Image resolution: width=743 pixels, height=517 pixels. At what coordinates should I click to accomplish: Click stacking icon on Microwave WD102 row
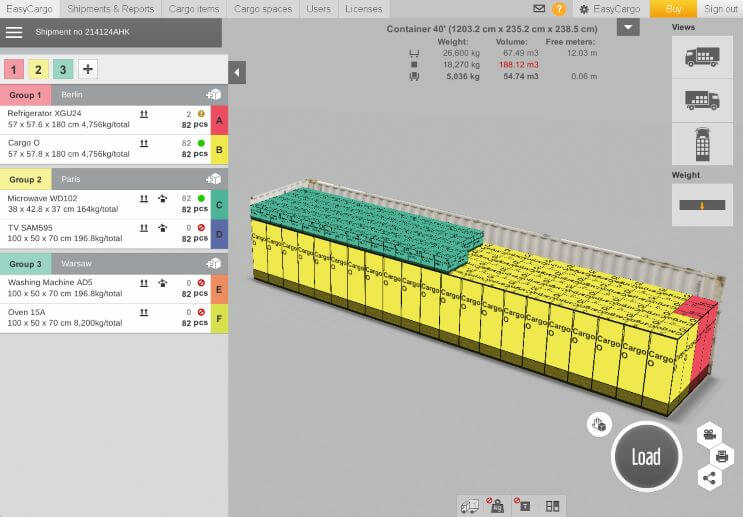[163, 199]
